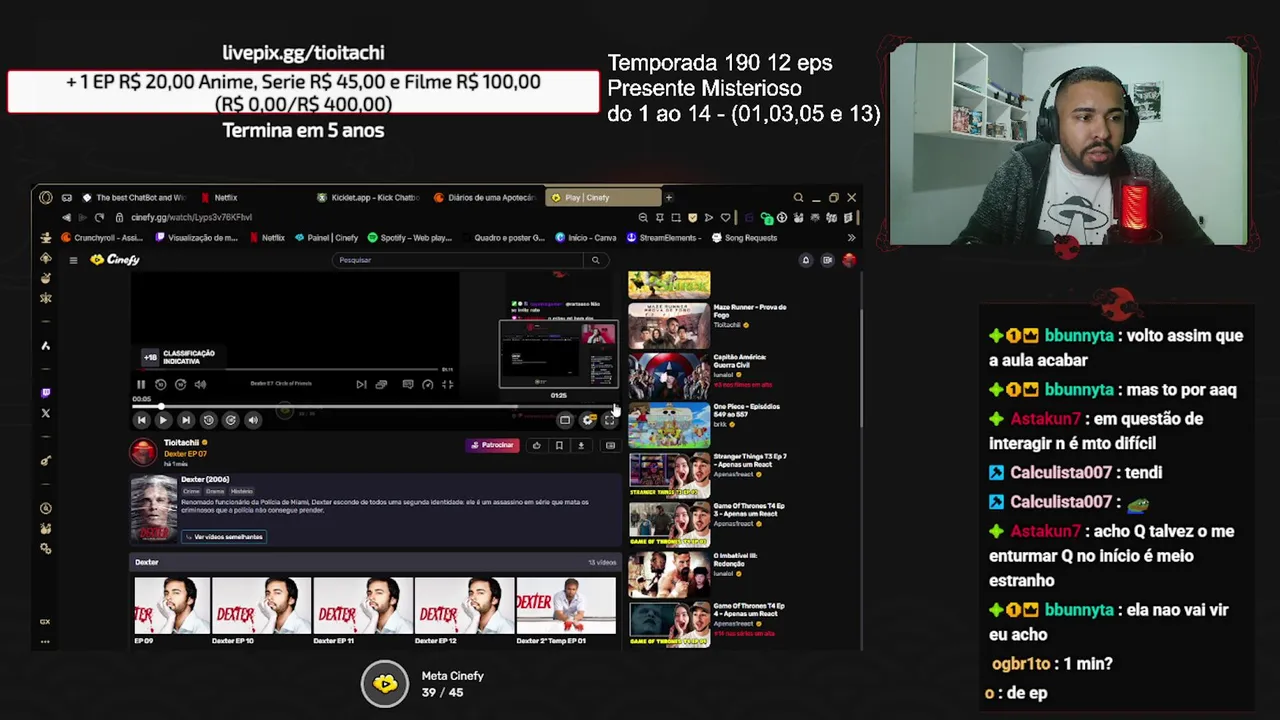Viewport: 1280px width, 720px height.
Task: Open StreamElements bookmark
Action: [x=662, y=238]
